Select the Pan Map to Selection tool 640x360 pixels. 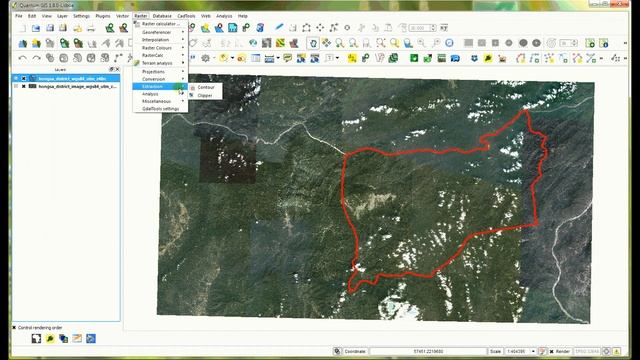(x=326, y=43)
